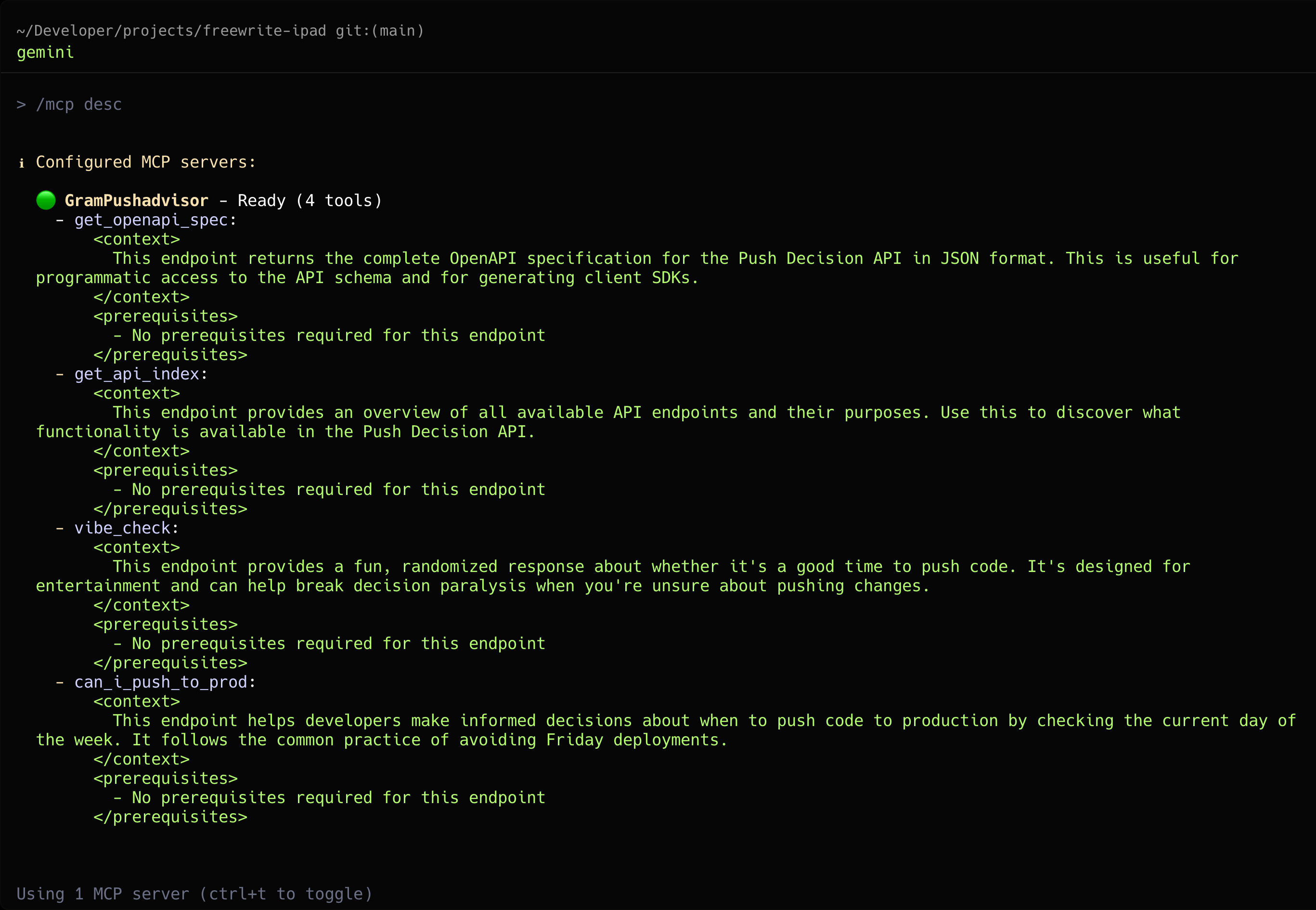The height and width of the screenshot is (910, 1316).
Task: Click 'programmatic access to the API schema' line
Action: 367,278
